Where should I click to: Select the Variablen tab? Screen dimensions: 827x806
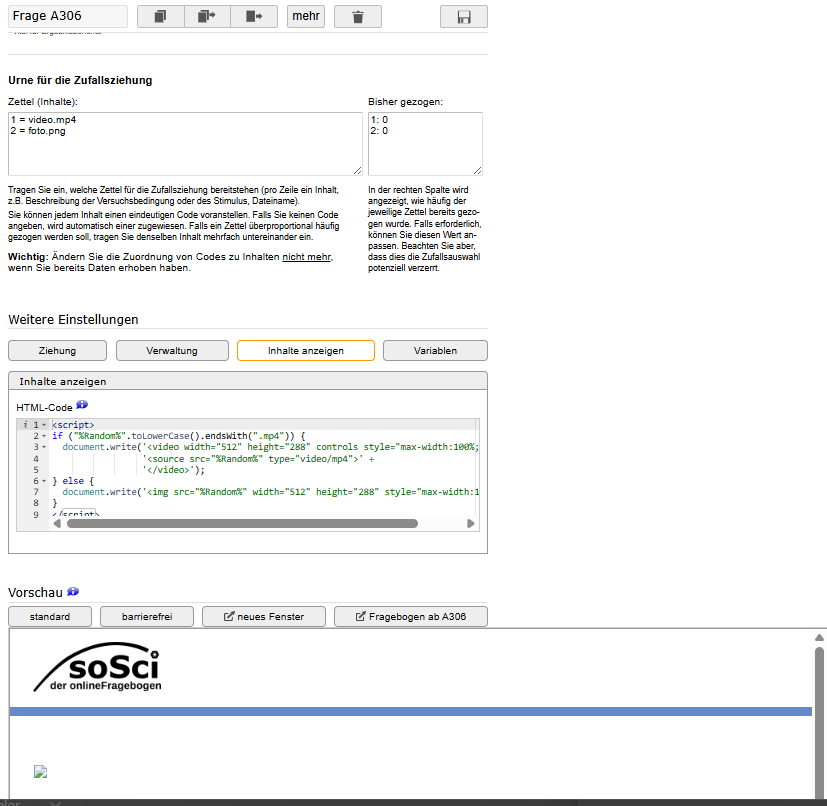point(435,351)
